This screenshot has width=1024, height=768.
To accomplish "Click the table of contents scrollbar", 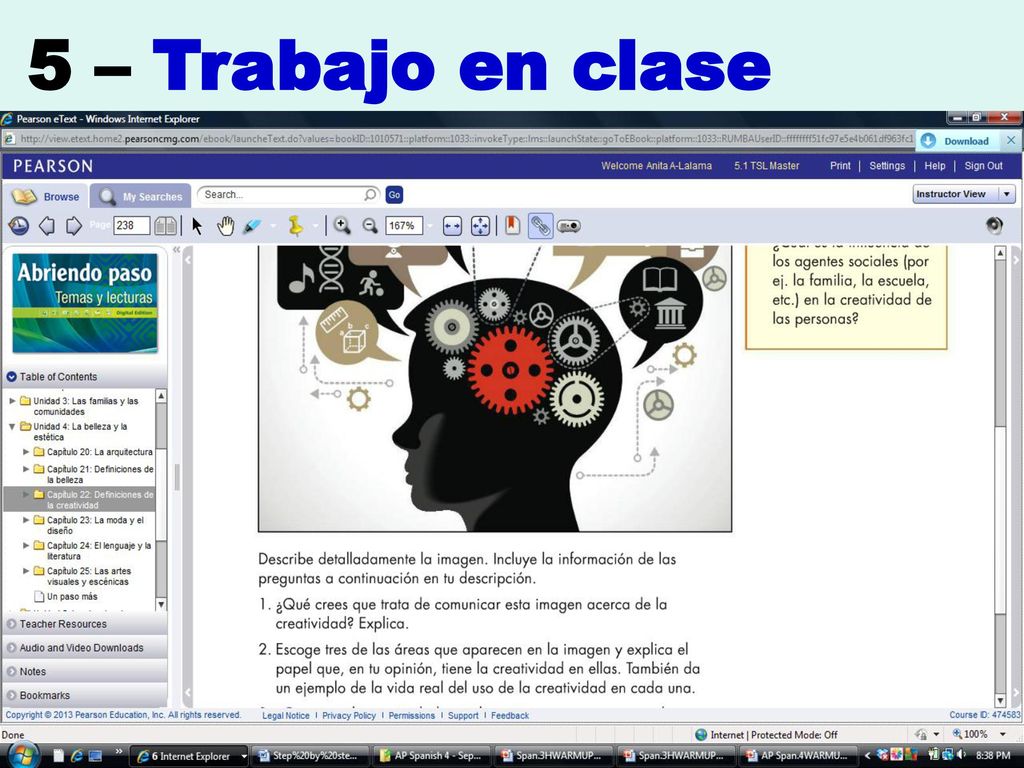I will [161, 500].
